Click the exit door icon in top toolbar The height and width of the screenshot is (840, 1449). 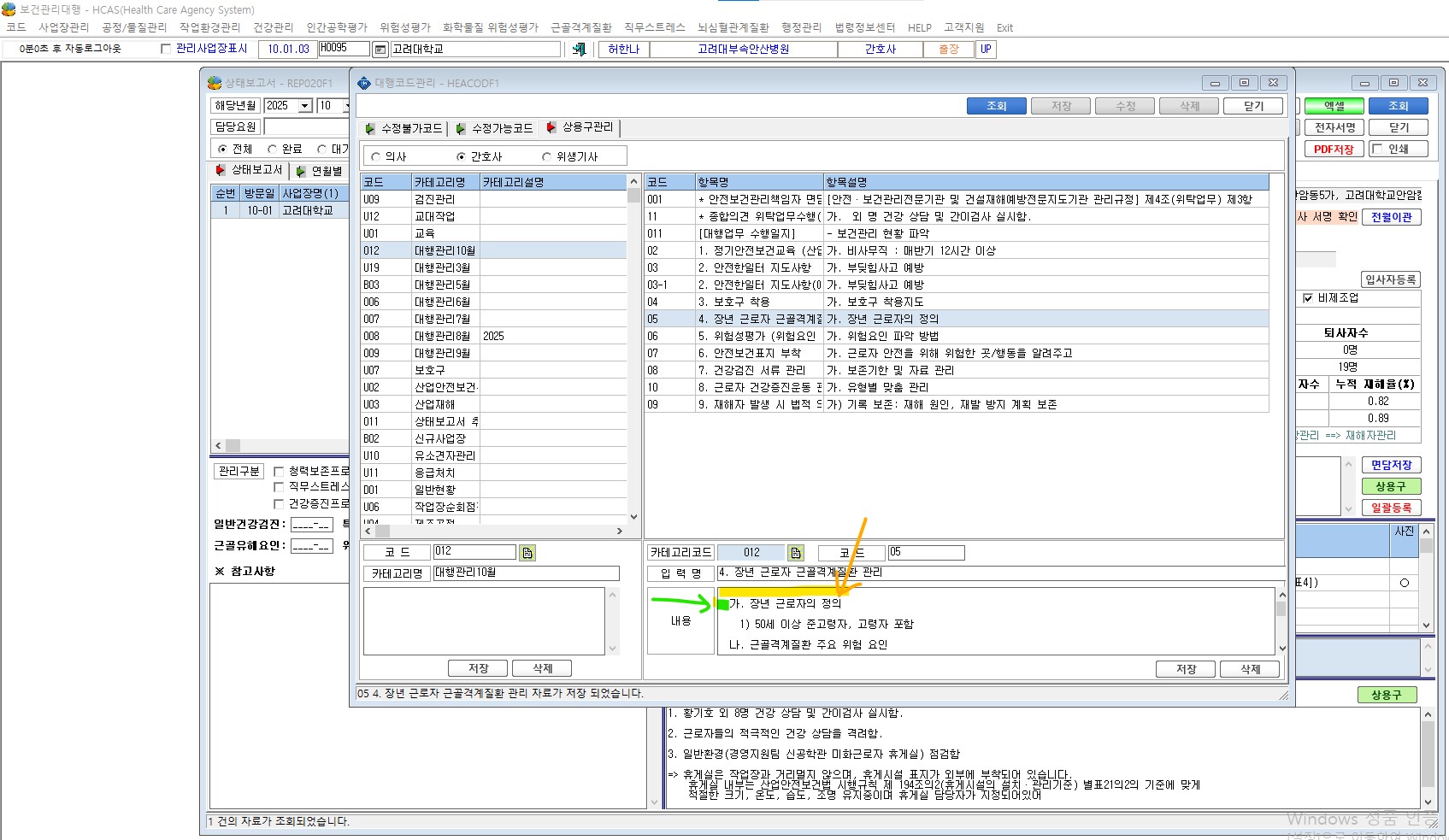(x=579, y=50)
